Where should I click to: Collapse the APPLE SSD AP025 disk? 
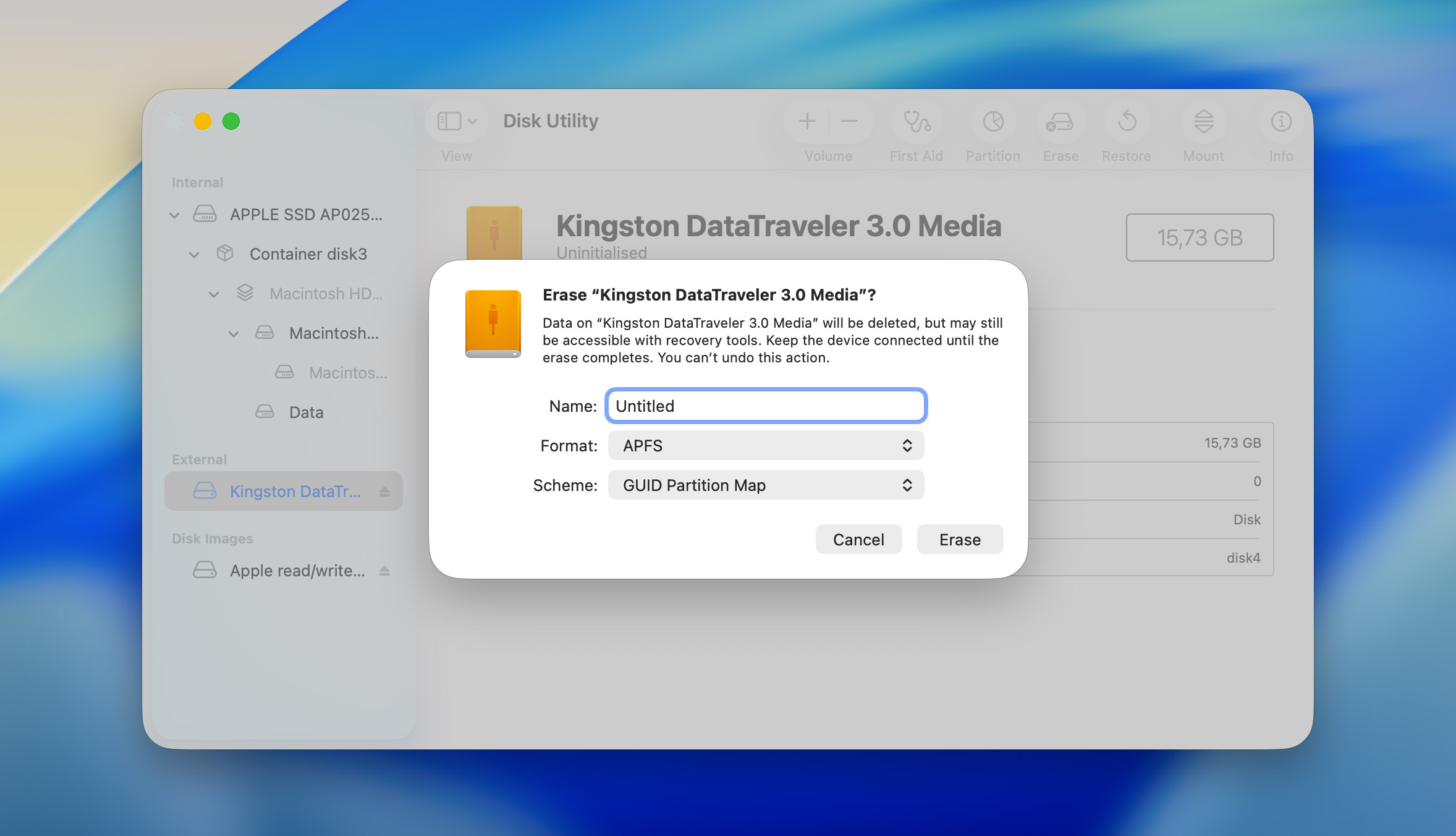click(174, 215)
